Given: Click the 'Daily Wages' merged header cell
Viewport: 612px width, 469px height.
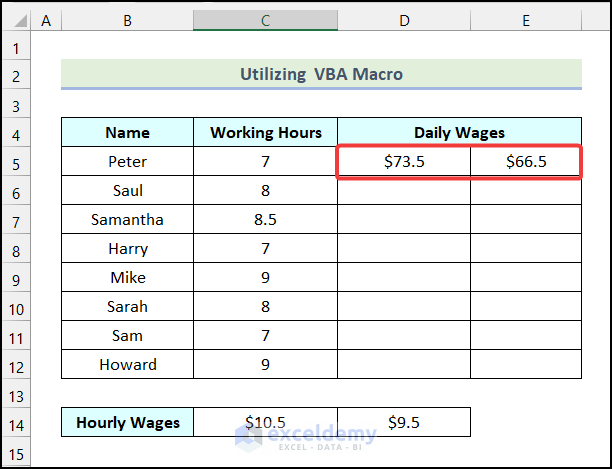Looking at the screenshot, I should tap(459, 132).
